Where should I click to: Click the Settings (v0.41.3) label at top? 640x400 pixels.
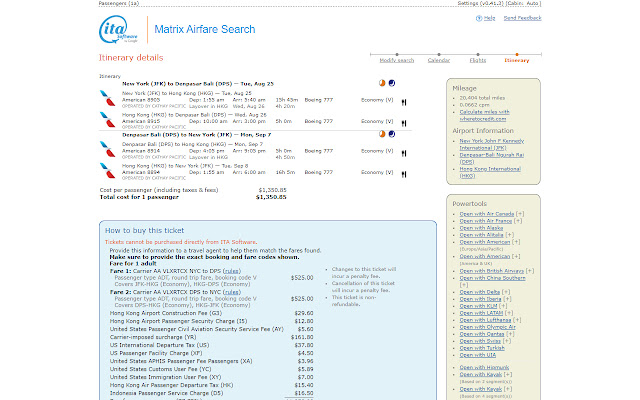pos(481,3)
